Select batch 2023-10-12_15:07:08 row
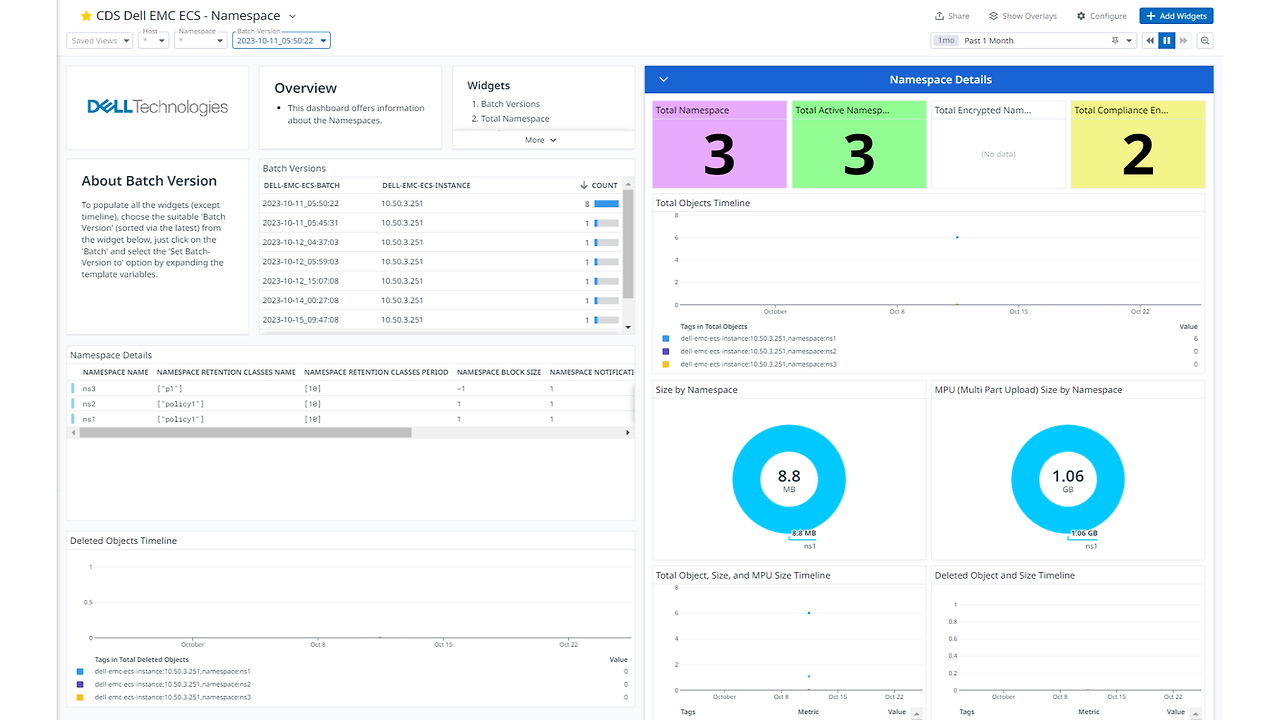 (441, 281)
